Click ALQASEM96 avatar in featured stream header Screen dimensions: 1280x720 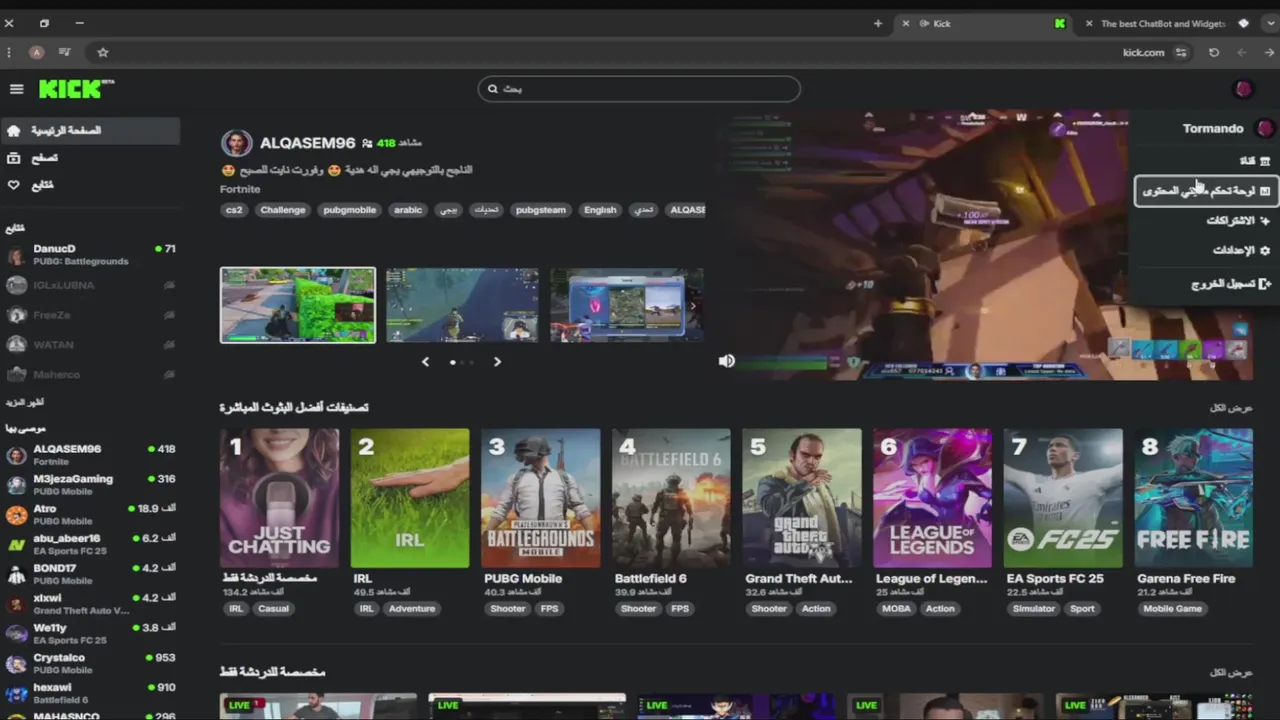click(236, 144)
